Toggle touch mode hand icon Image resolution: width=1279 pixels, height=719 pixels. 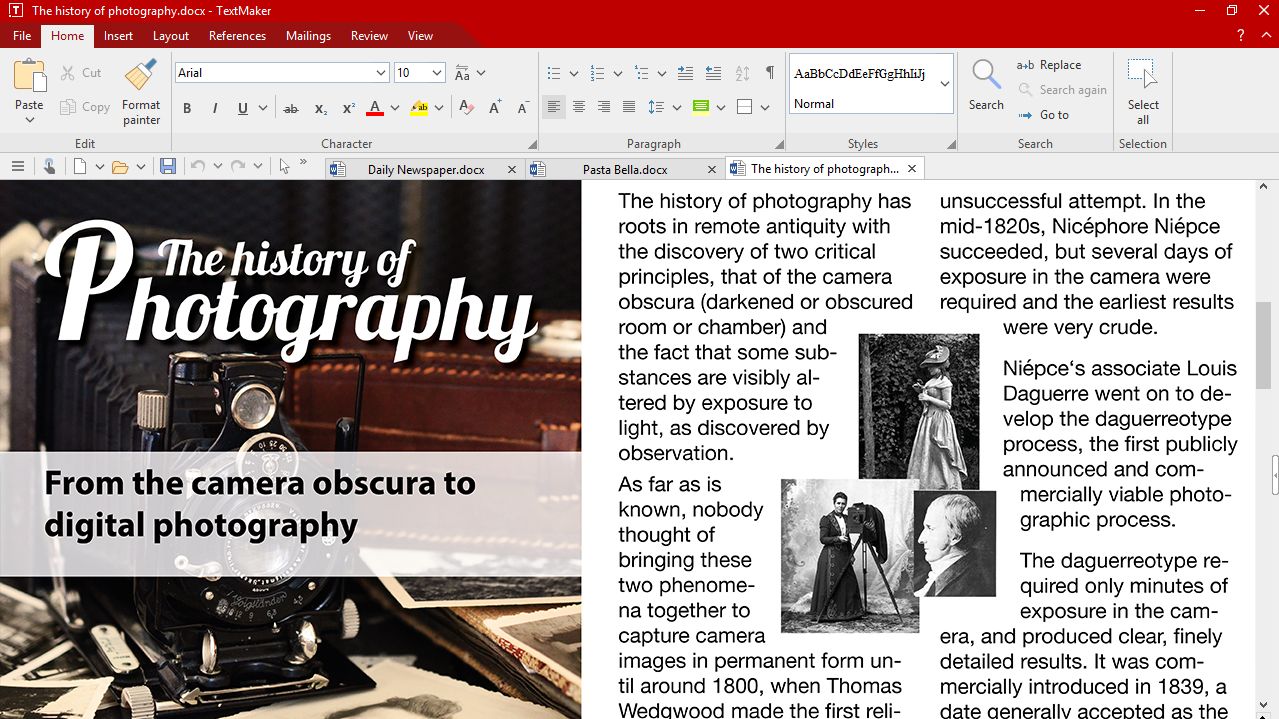click(49, 167)
